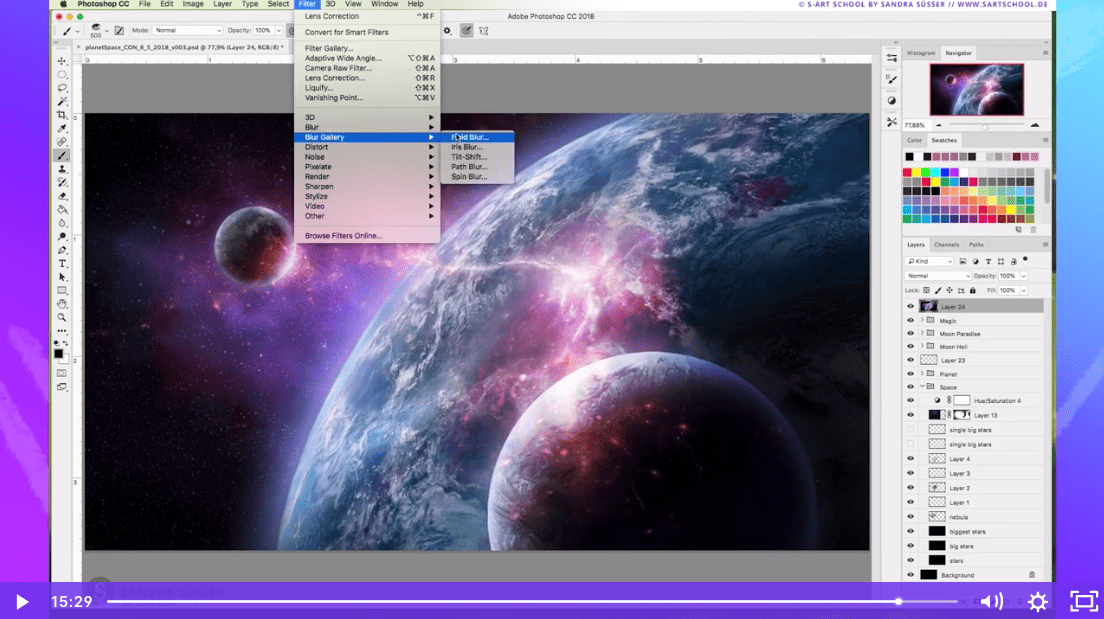
Task: Select the History Brush tool
Action: tap(62, 182)
